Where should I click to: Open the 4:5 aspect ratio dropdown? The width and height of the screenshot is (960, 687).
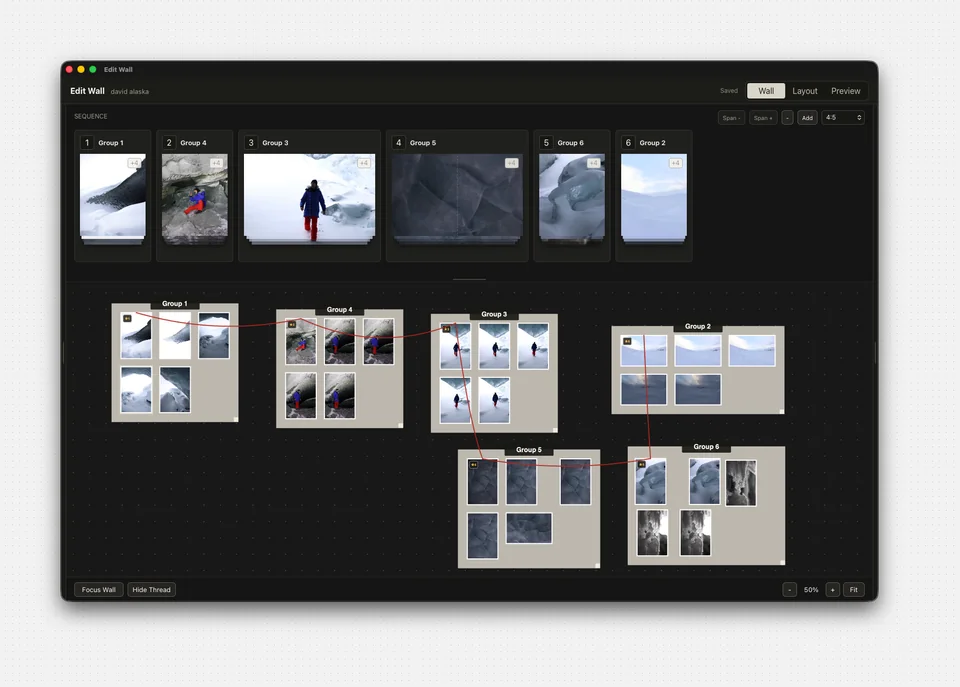(843, 118)
